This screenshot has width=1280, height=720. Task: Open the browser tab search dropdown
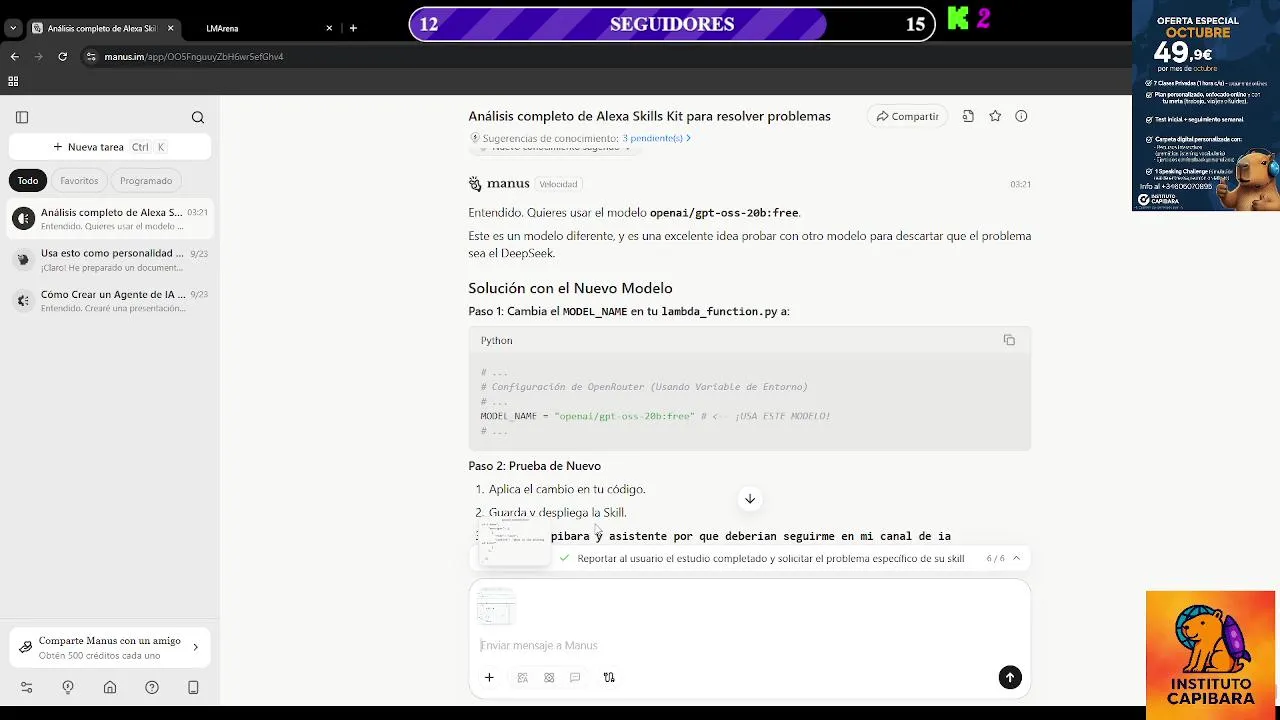pos(12,28)
